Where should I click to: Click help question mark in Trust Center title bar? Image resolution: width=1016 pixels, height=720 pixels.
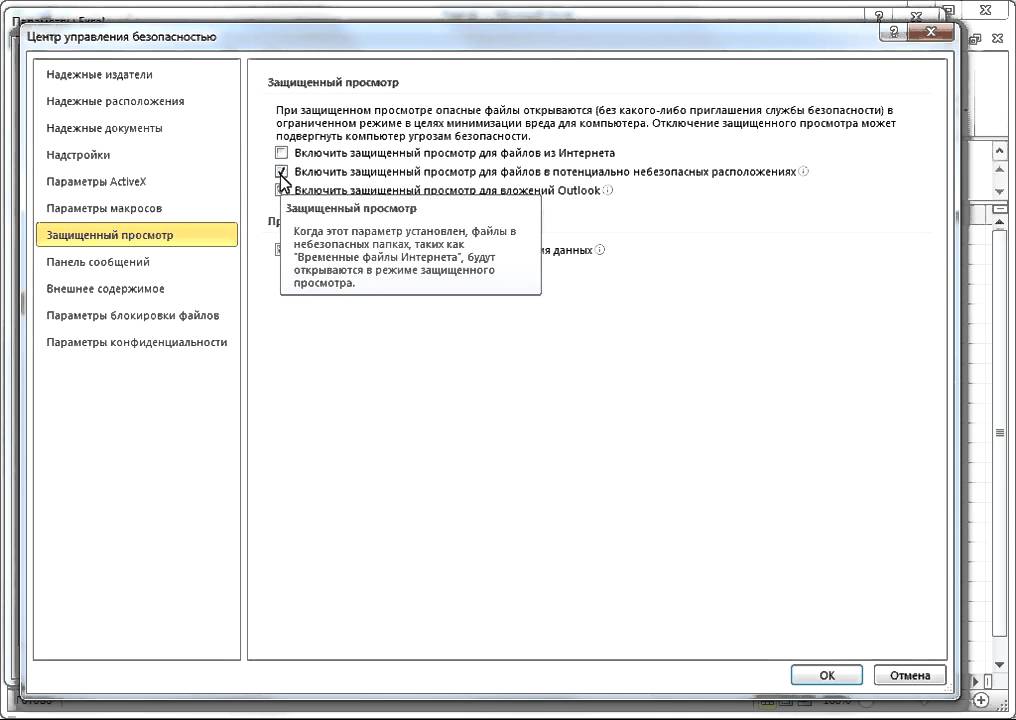(x=894, y=32)
